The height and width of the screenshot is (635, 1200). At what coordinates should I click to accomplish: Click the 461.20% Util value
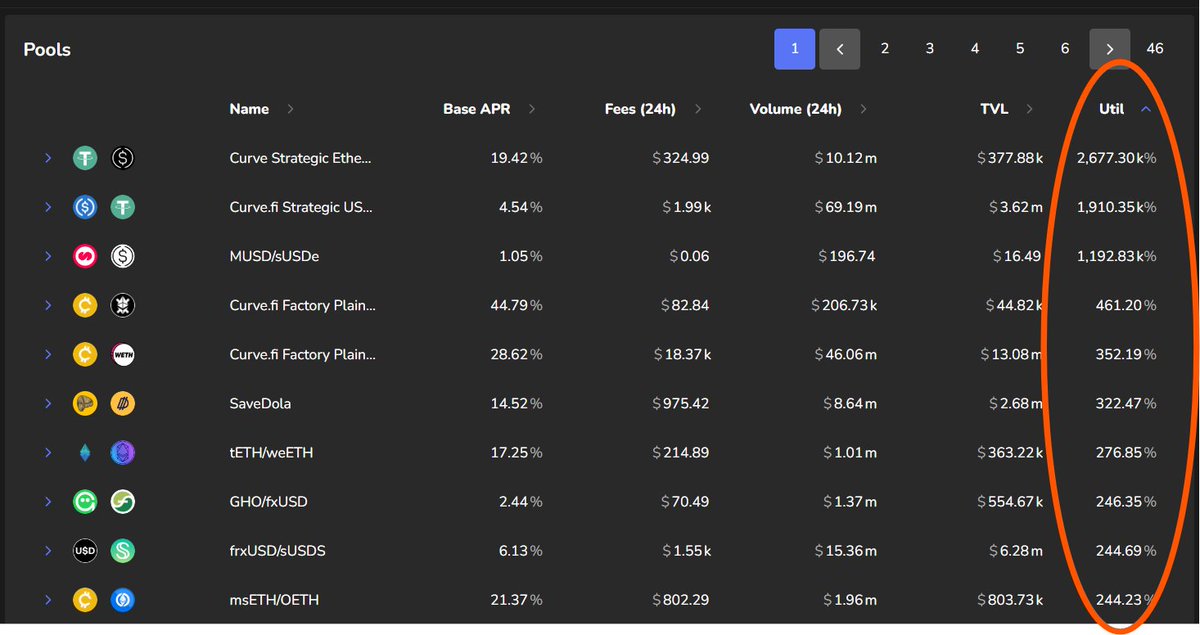pyautogui.click(x=1126, y=305)
